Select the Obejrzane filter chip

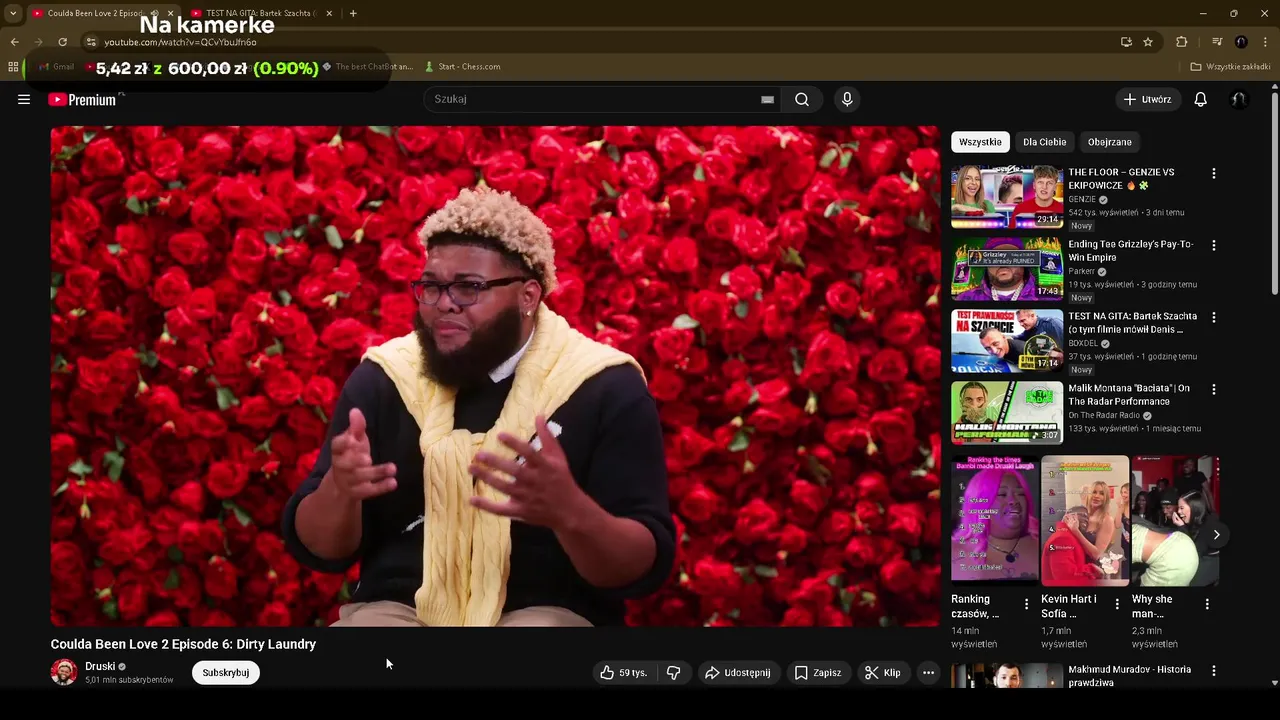pyautogui.click(x=1110, y=142)
